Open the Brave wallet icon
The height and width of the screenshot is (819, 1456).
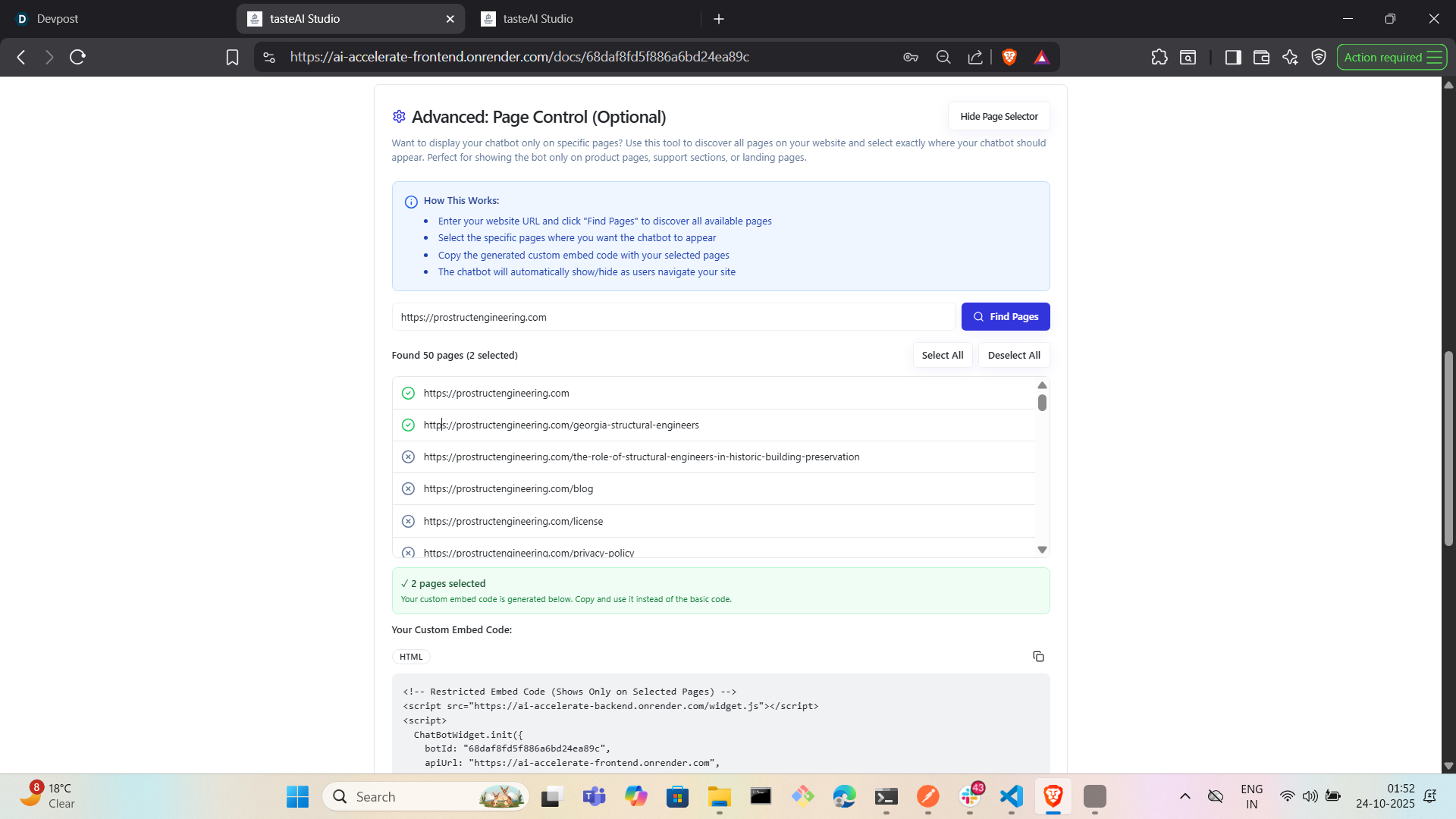click(x=1261, y=57)
